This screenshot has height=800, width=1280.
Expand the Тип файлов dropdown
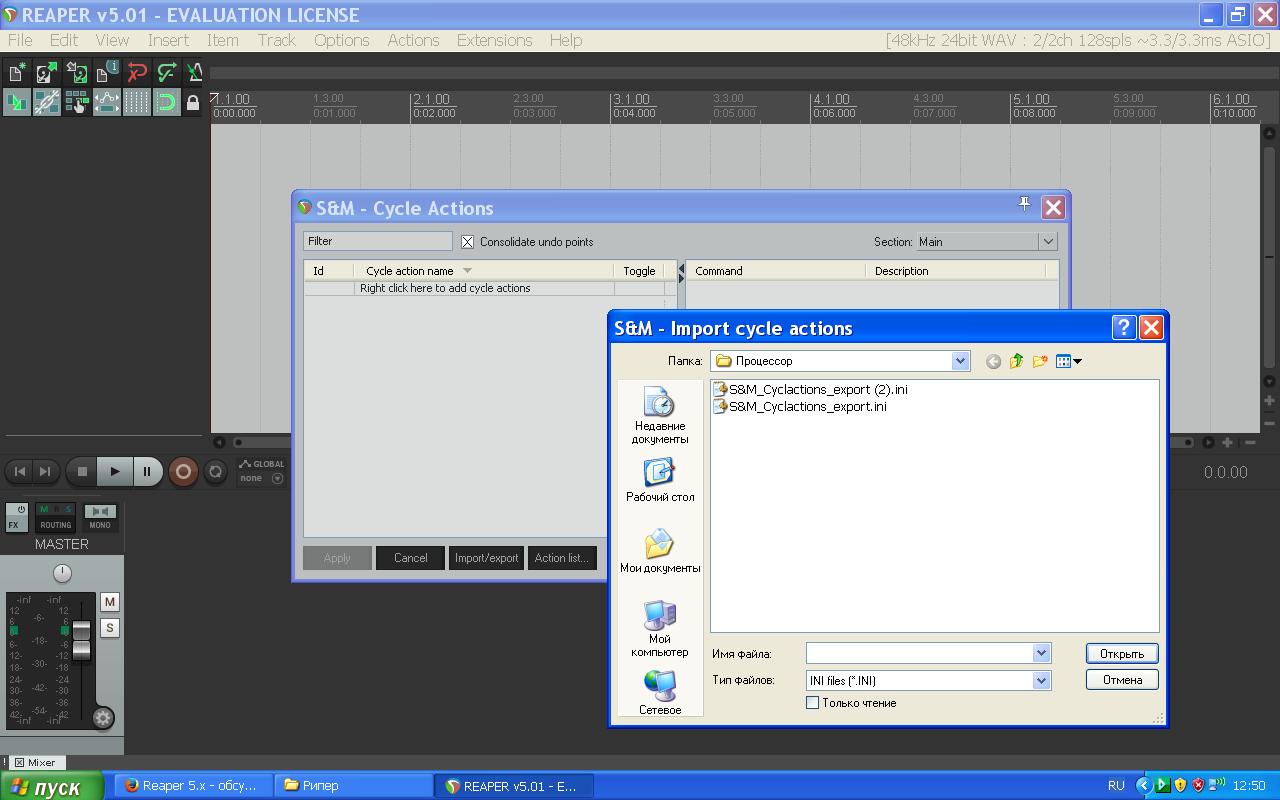coord(1041,680)
